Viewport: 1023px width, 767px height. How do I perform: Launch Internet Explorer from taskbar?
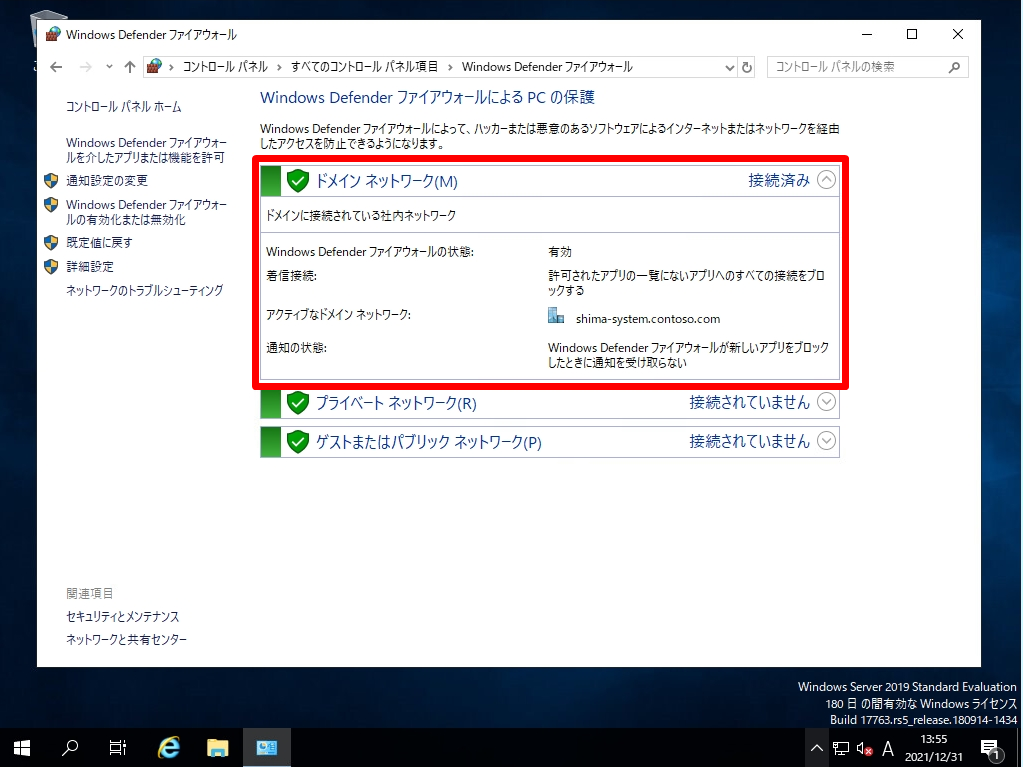(x=169, y=747)
